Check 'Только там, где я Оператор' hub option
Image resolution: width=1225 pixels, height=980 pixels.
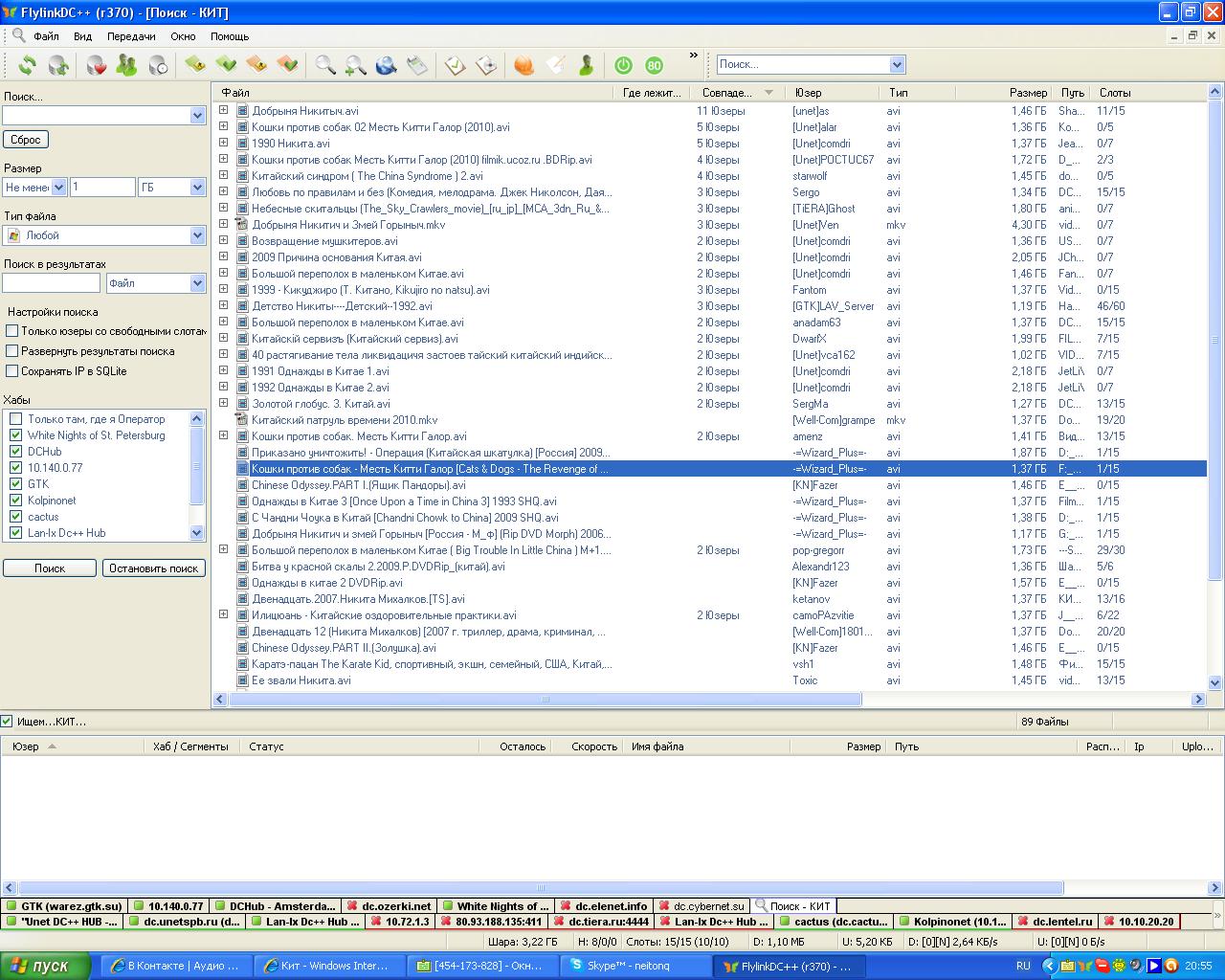tap(15, 419)
